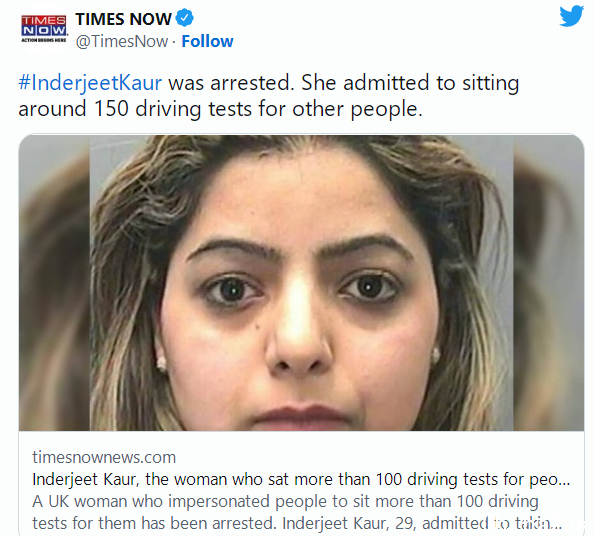Open the #InderjeetKaur hashtag link
The width and height of the screenshot is (594, 536).
tap(90, 83)
